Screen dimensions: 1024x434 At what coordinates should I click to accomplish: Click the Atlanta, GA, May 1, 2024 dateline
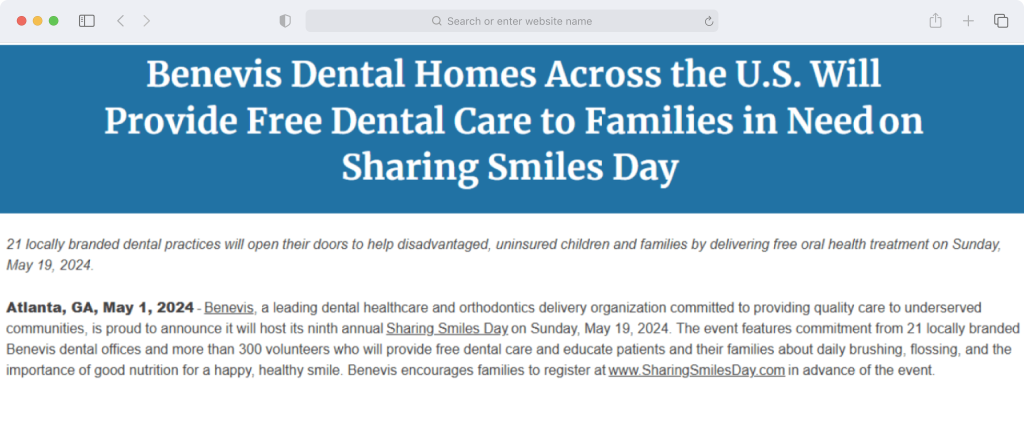[100, 307]
